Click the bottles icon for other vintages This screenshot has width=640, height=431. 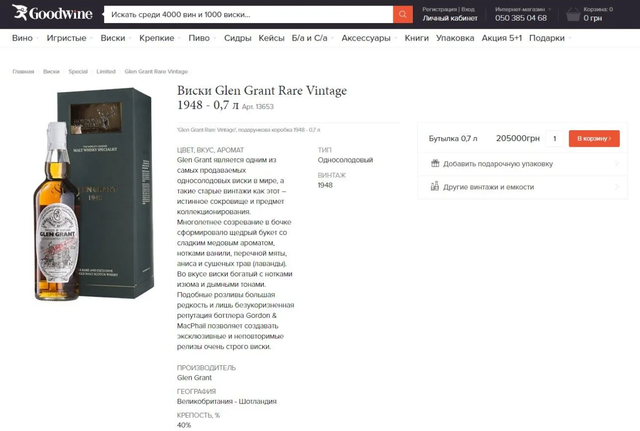pyautogui.click(x=435, y=187)
